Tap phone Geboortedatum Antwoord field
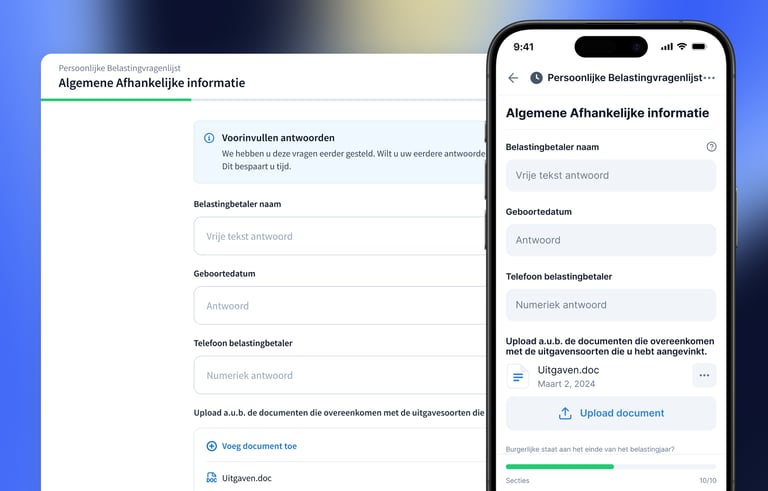 [611, 240]
